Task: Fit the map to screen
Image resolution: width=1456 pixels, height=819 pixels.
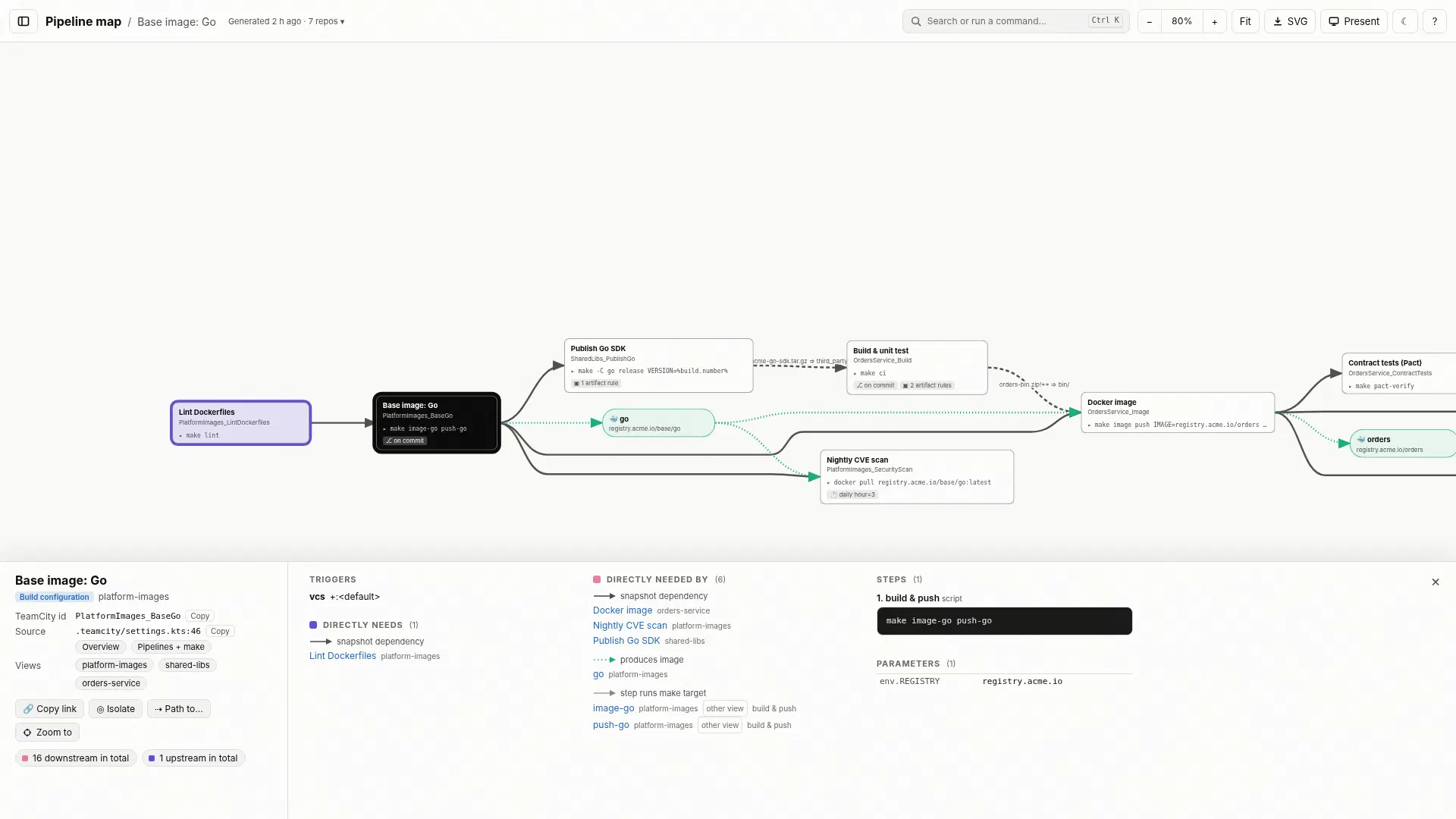Action: tap(1245, 21)
